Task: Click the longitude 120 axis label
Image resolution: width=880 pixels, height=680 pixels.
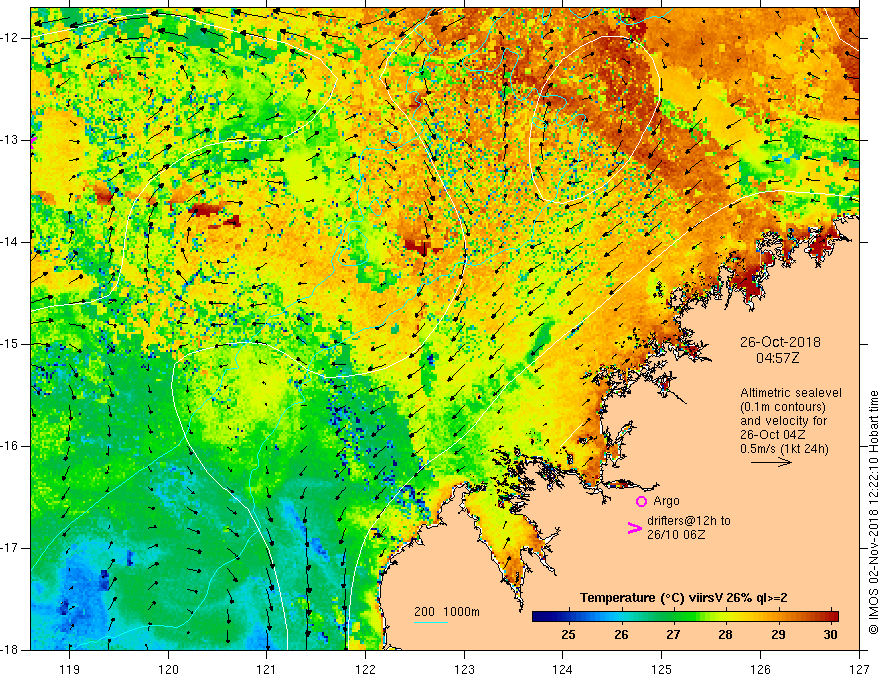Action: click(x=168, y=669)
